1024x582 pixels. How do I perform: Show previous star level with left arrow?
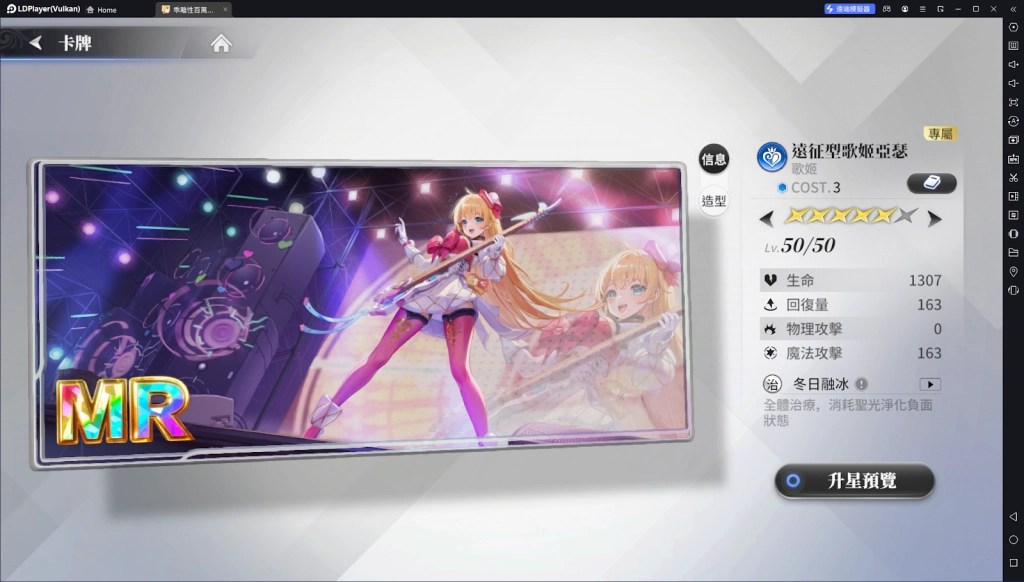pos(767,218)
